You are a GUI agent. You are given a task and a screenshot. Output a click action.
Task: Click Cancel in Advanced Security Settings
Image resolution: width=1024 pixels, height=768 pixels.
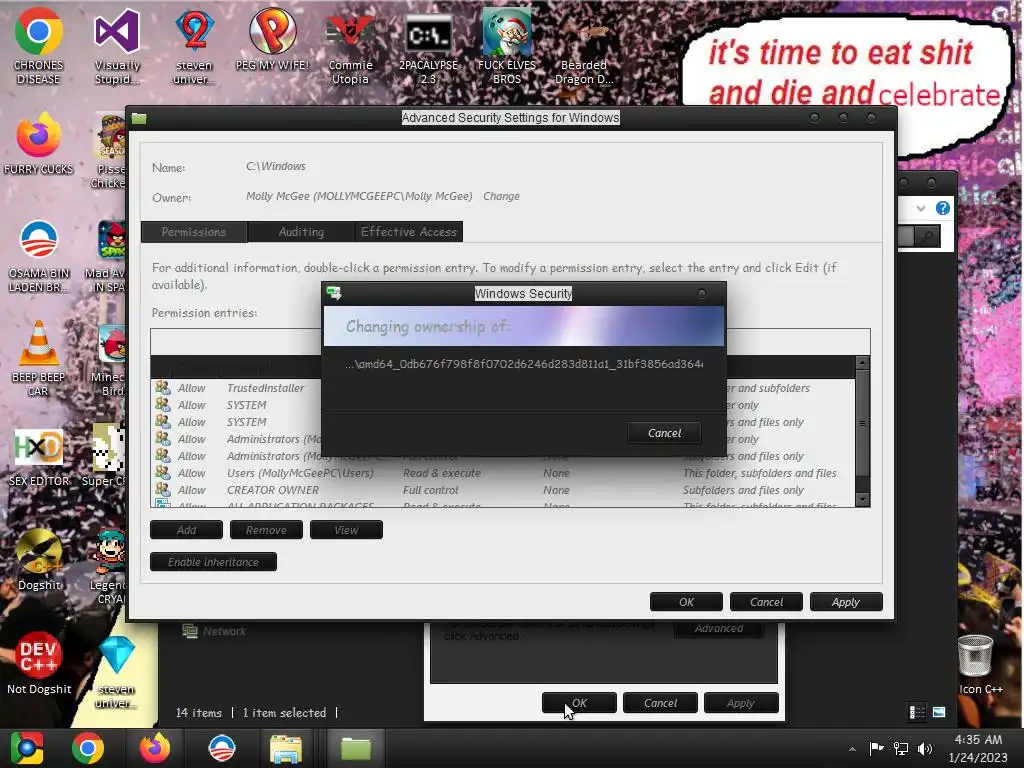coord(766,601)
